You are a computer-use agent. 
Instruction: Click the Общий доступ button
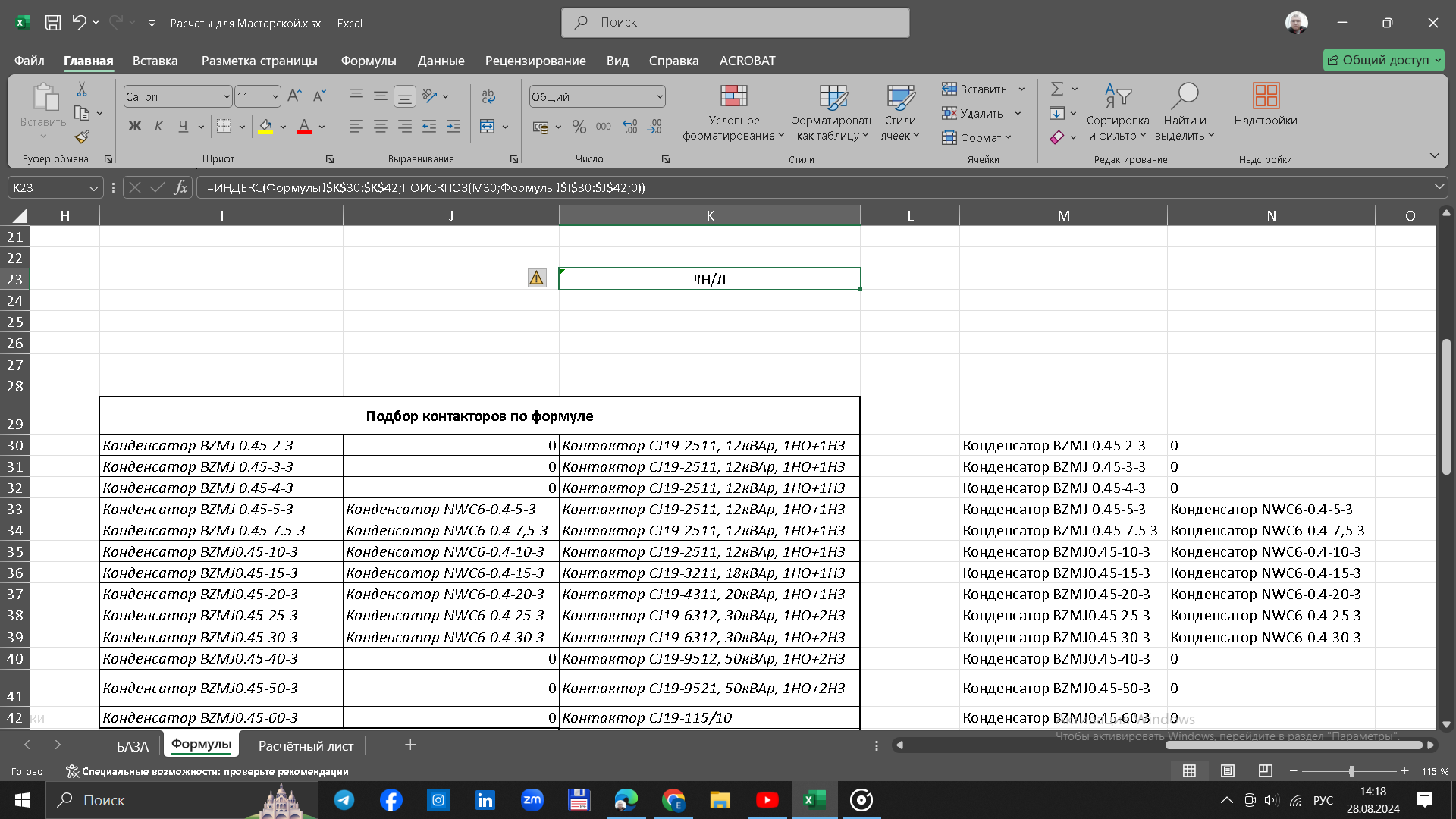tap(1383, 60)
